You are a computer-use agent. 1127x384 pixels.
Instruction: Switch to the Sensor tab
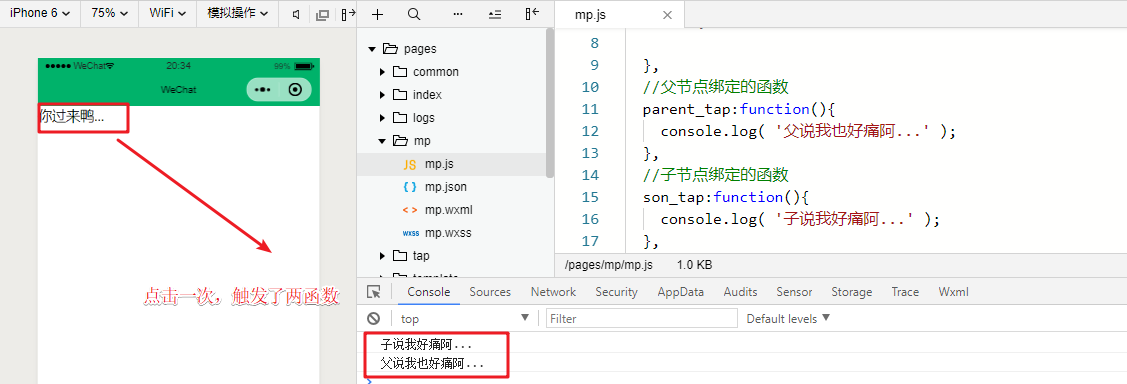tap(794, 292)
